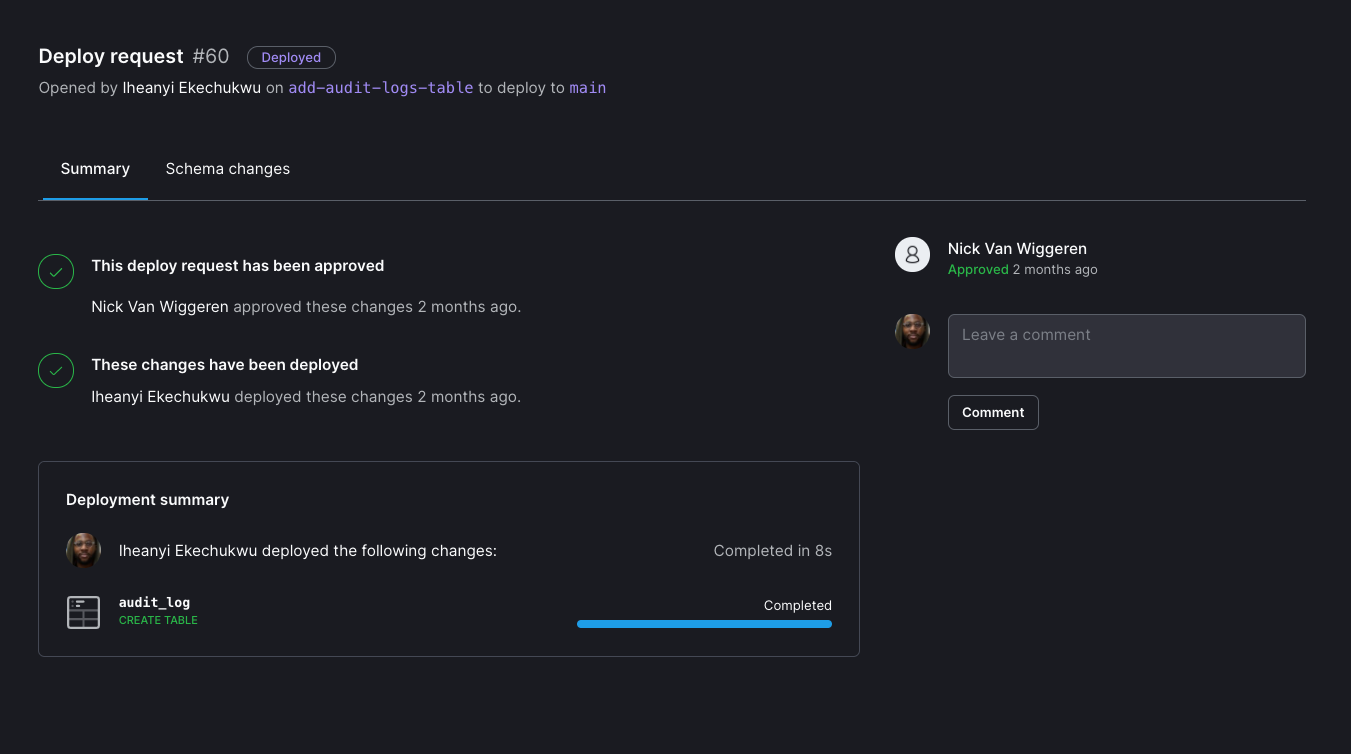Click the green deployed checkmark icon
The image size is (1351, 754).
click(56, 370)
